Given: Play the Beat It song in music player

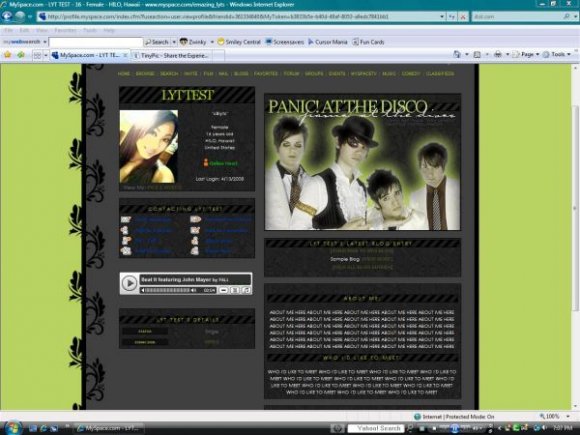Looking at the screenshot, I should pos(129,283).
